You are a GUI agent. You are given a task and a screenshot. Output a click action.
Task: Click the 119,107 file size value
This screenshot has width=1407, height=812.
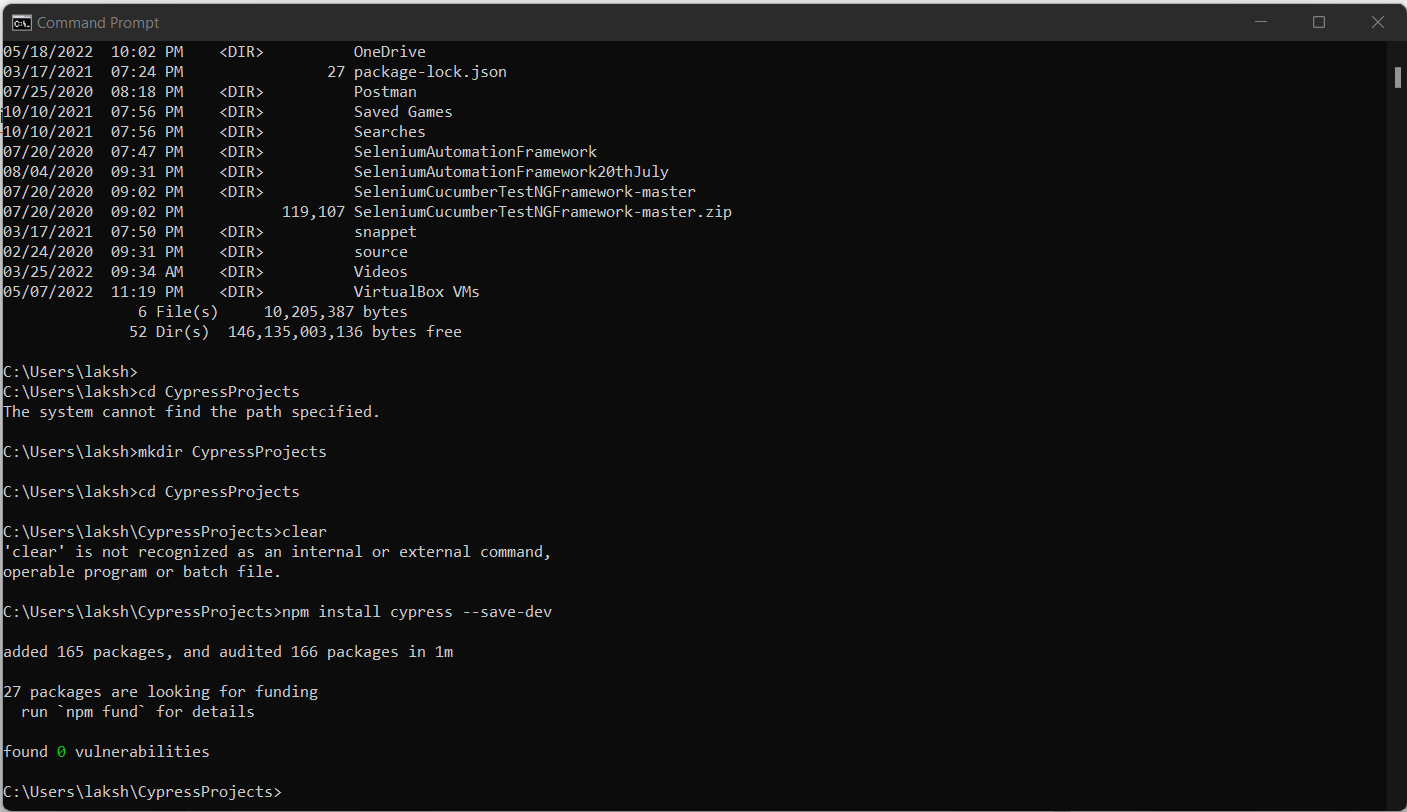313,212
